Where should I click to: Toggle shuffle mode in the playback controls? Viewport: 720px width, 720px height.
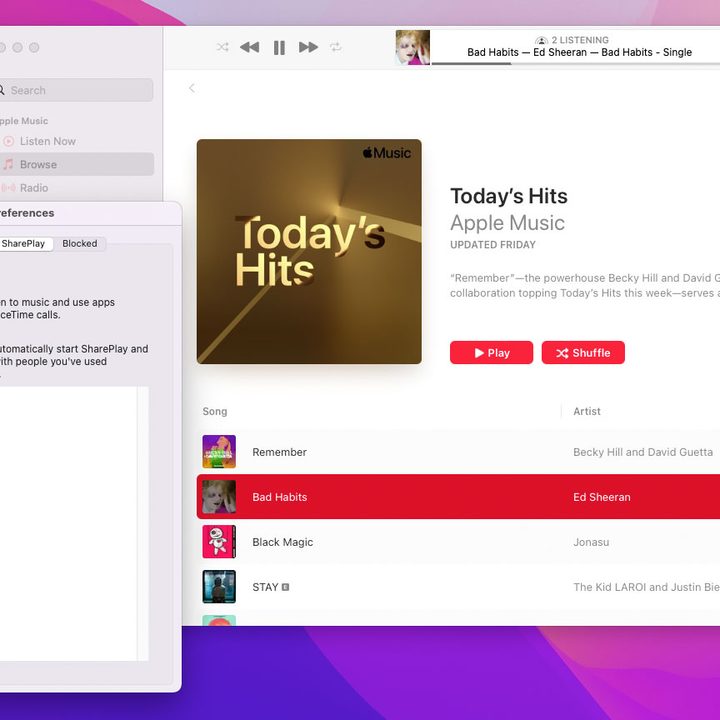(223, 47)
